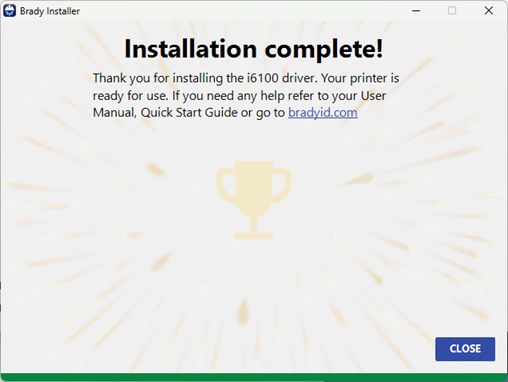Image resolution: width=508 pixels, height=382 pixels.
Task: Click the left handle of the trophy
Action: [x=226, y=185]
